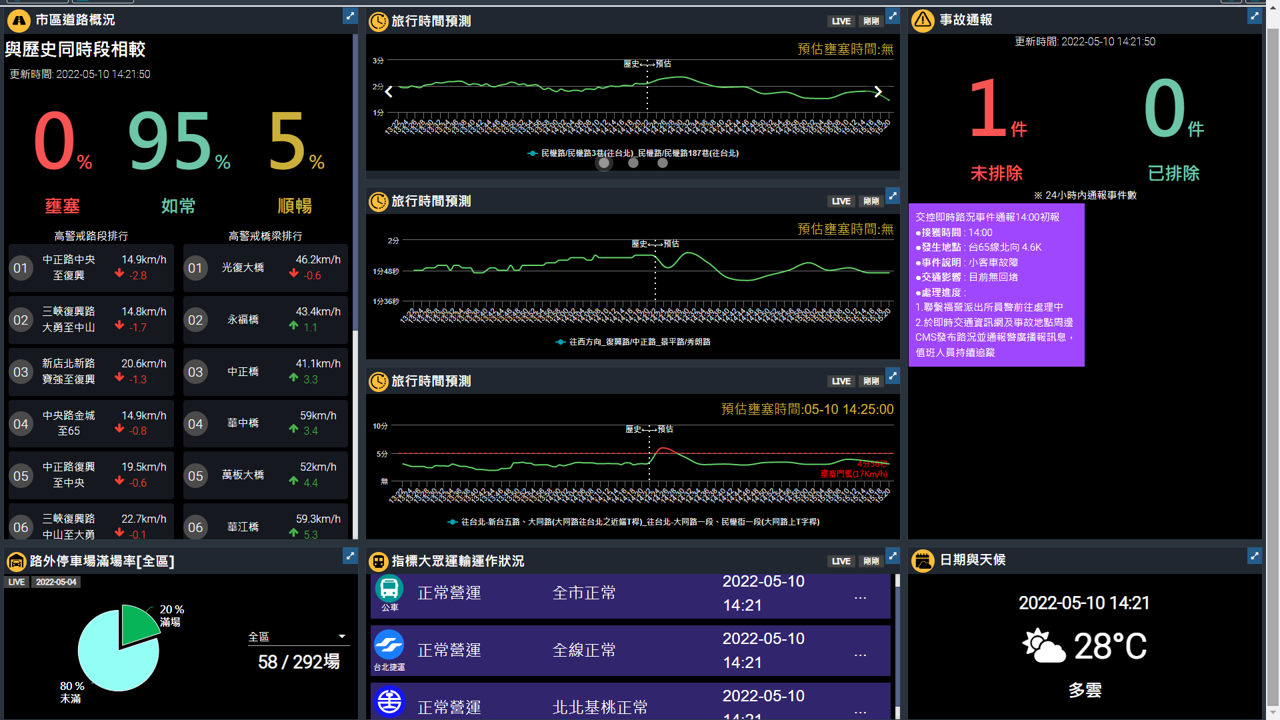
Task: Maximize the 日期與天候 weather panel
Action: 1254,556
